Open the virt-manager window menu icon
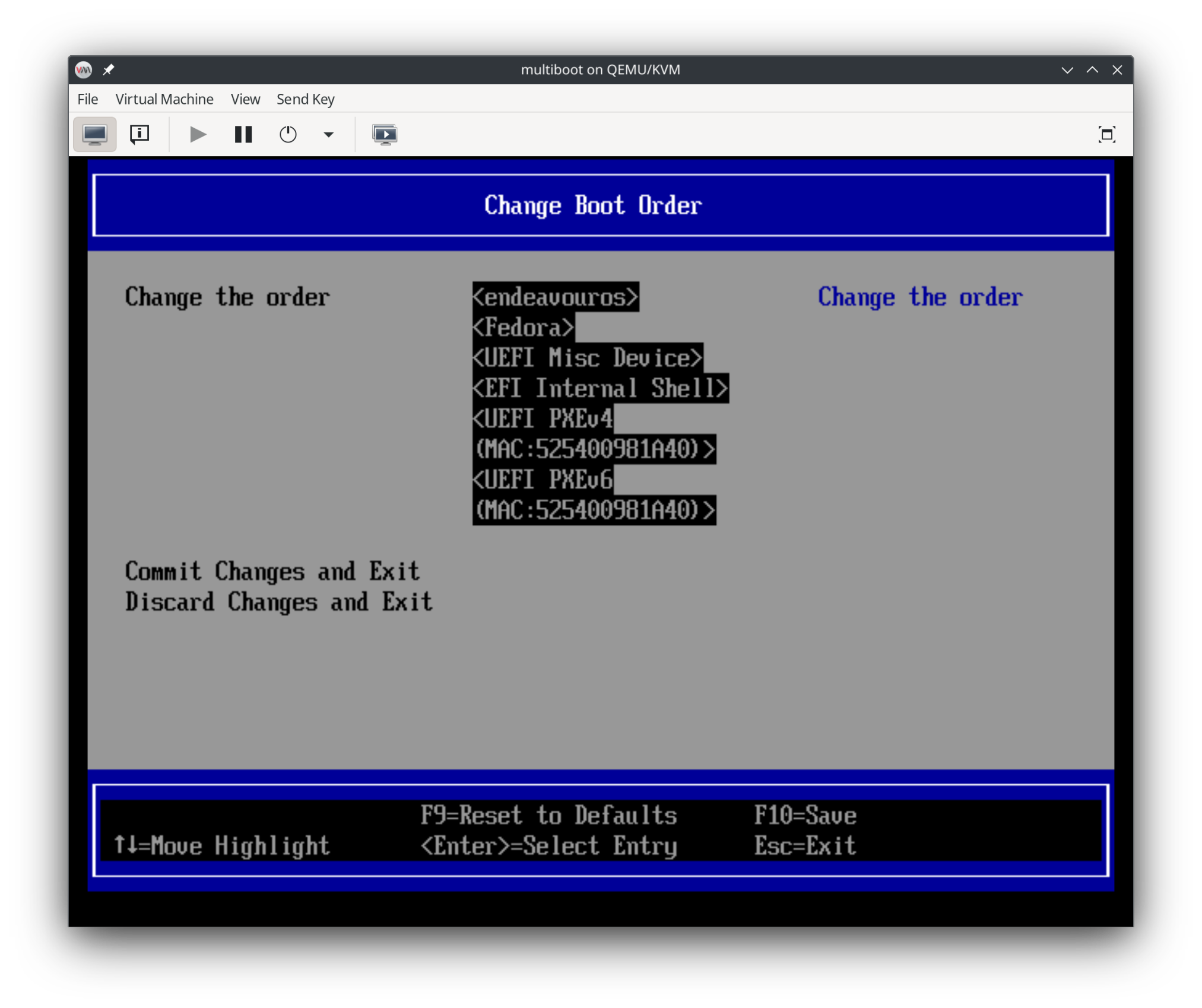Image resolution: width=1202 pixels, height=1008 pixels. tap(84, 69)
